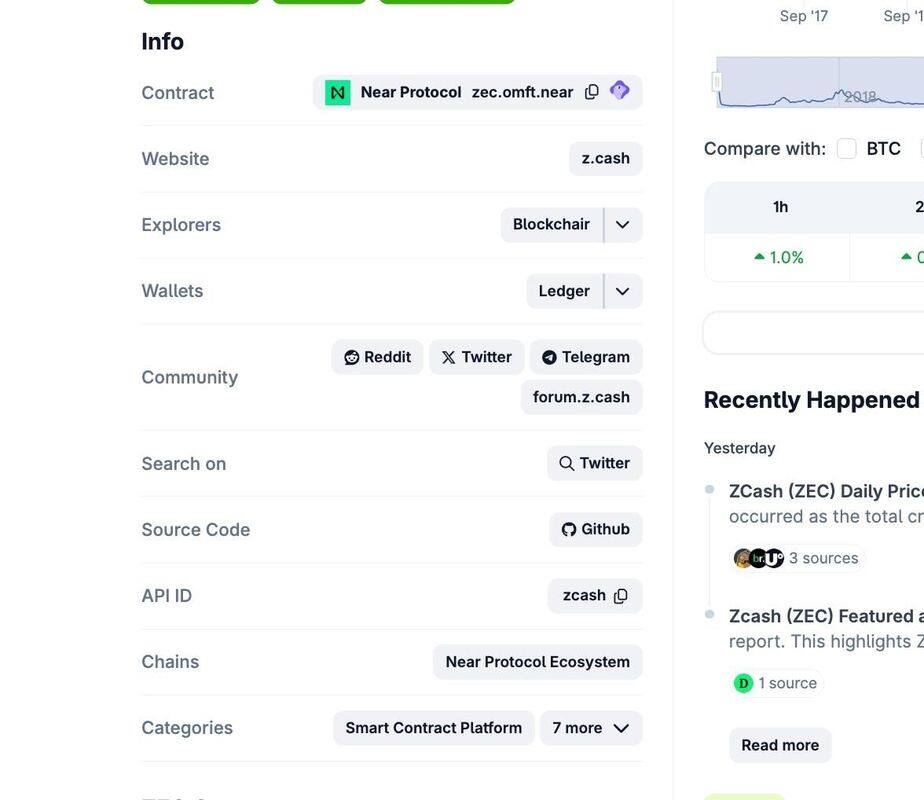Image resolution: width=924 pixels, height=800 pixels.
Task: Expand the Wallets dropdown arrow
Action: [623, 291]
